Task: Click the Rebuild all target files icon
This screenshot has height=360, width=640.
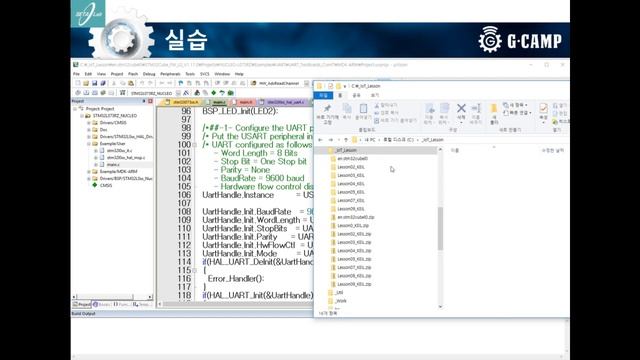Action: [x=95, y=93]
